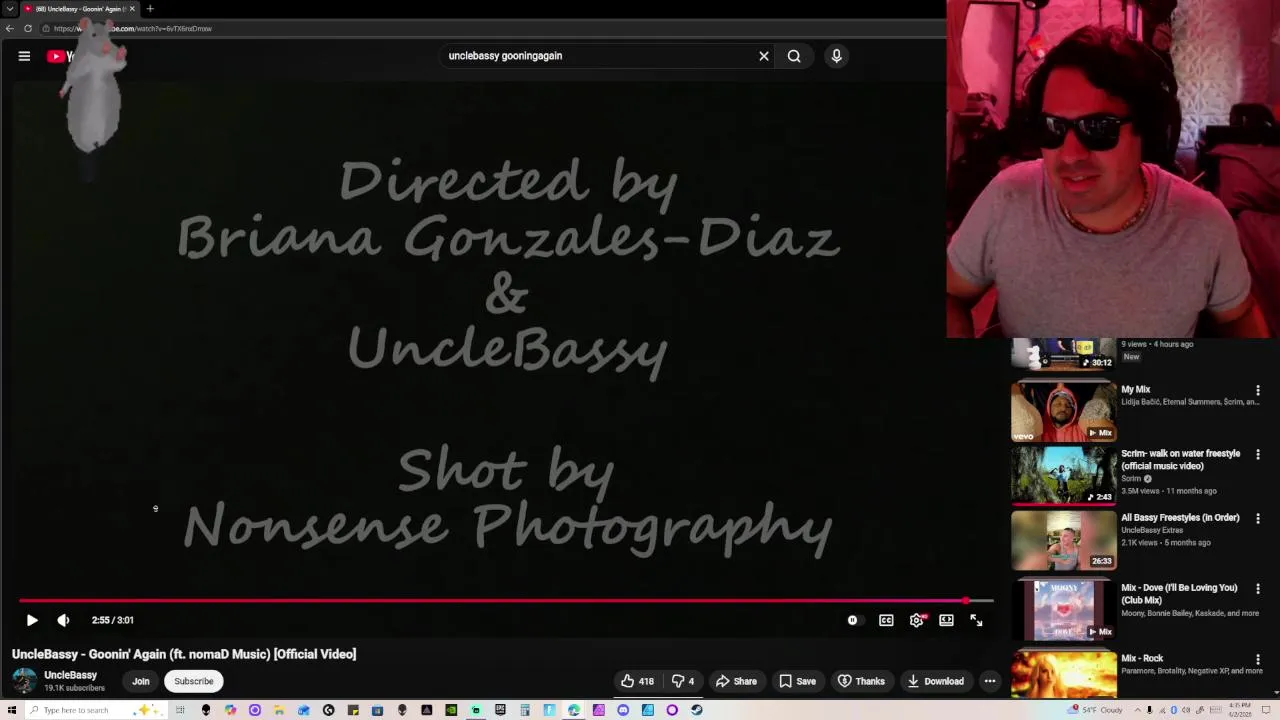This screenshot has width=1280, height=720.
Task: Open the 54°F Cloudy weather widget
Action: coord(1095,710)
